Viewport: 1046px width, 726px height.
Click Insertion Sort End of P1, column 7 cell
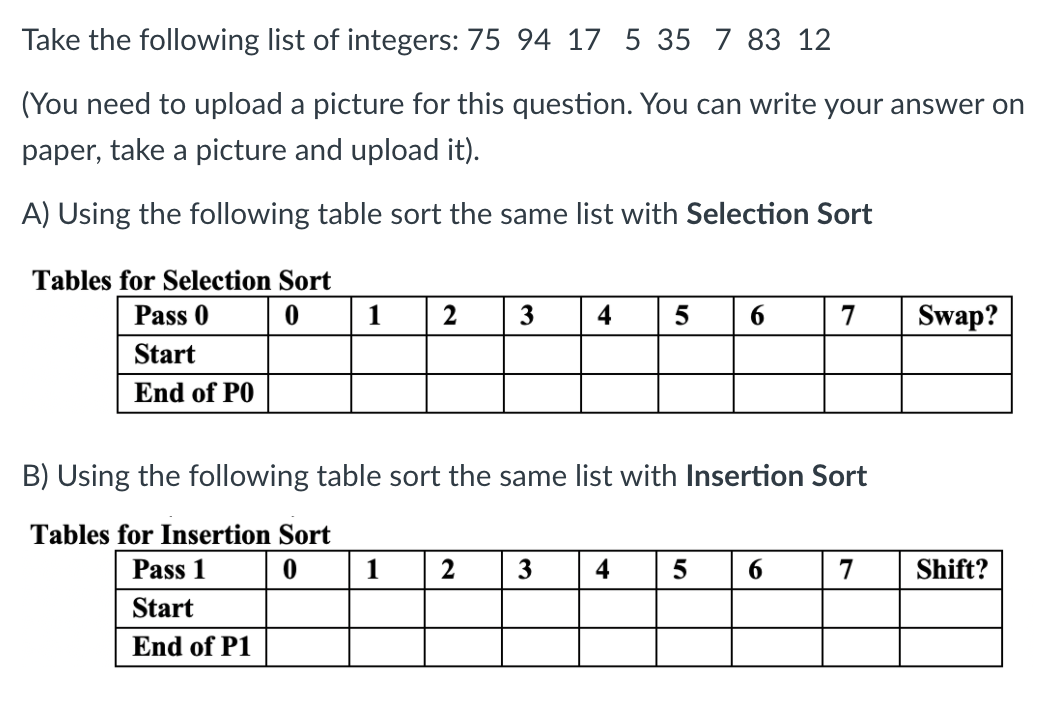[x=860, y=647]
